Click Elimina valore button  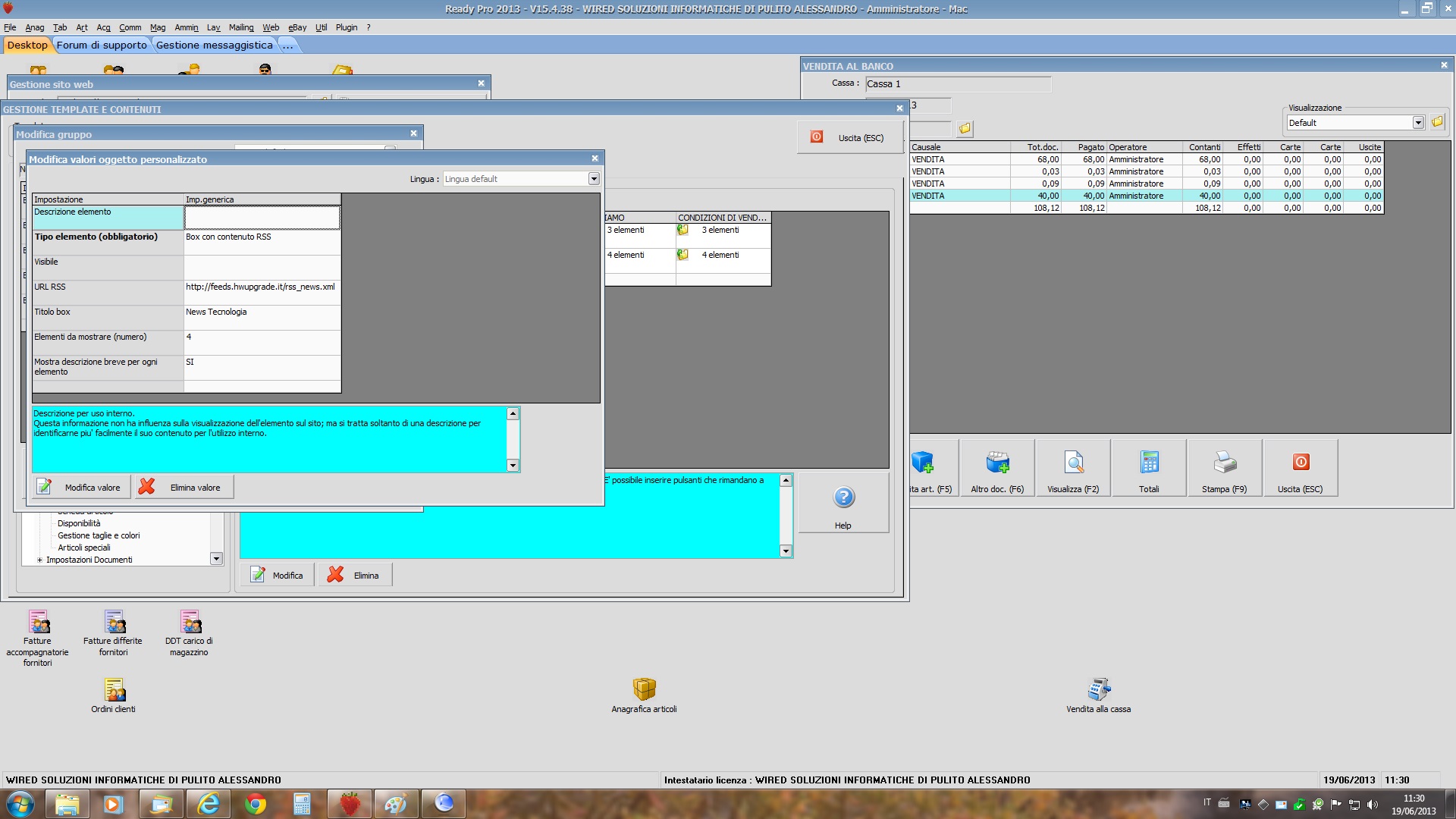pos(184,488)
